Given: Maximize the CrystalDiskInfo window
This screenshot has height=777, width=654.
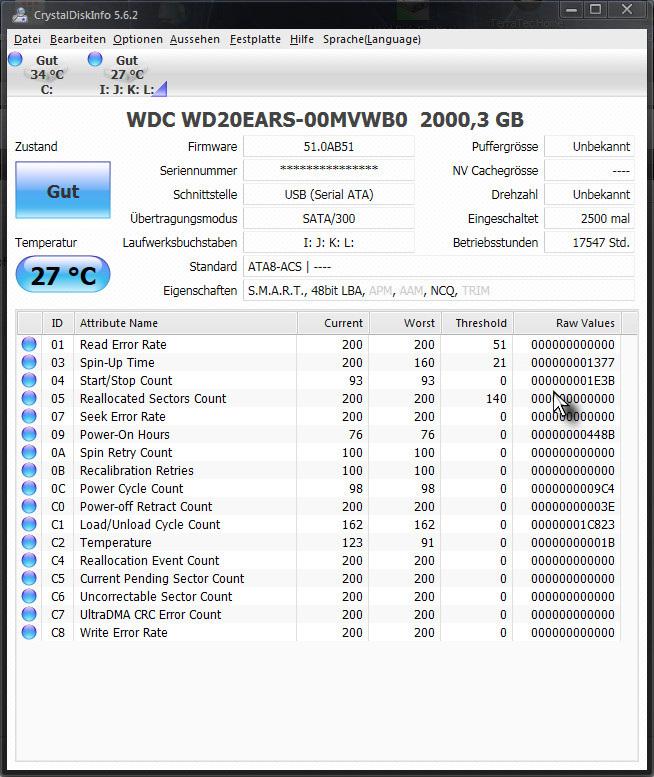Looking at the screenshot, I should tap(596, 9).
